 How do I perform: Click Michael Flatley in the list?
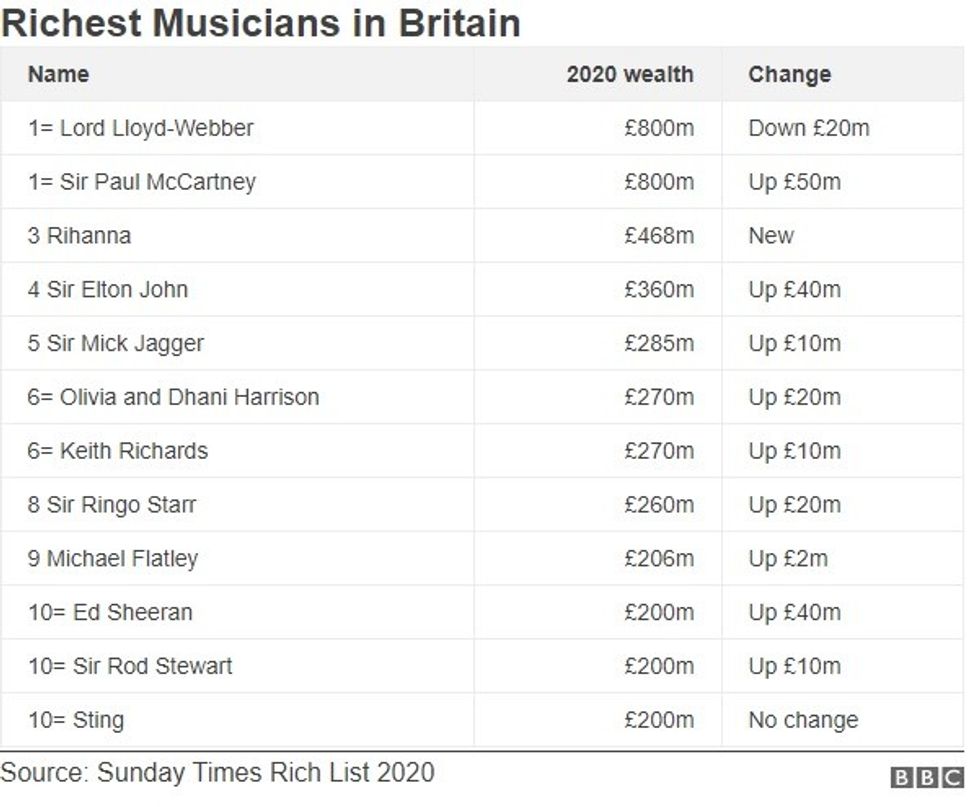pos(113,559)
